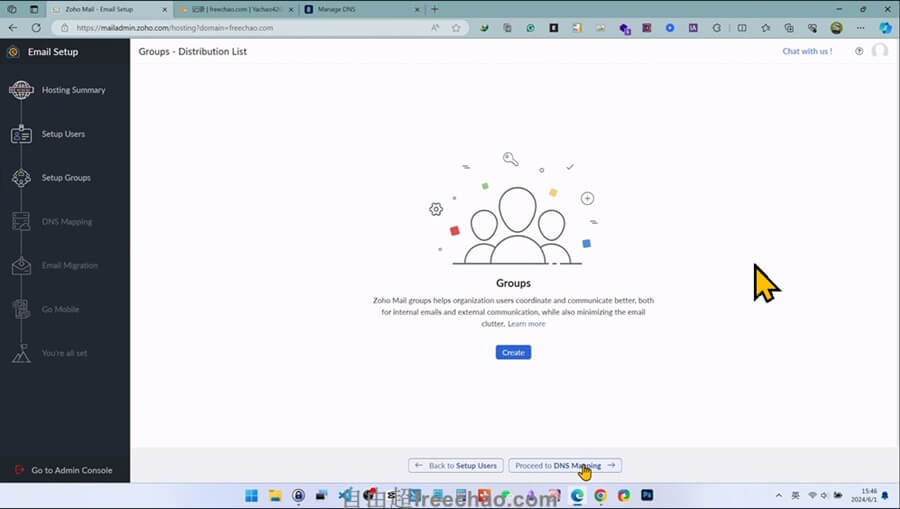
Task: Click the Email Setup logo icon
Action: click(13, 52)
